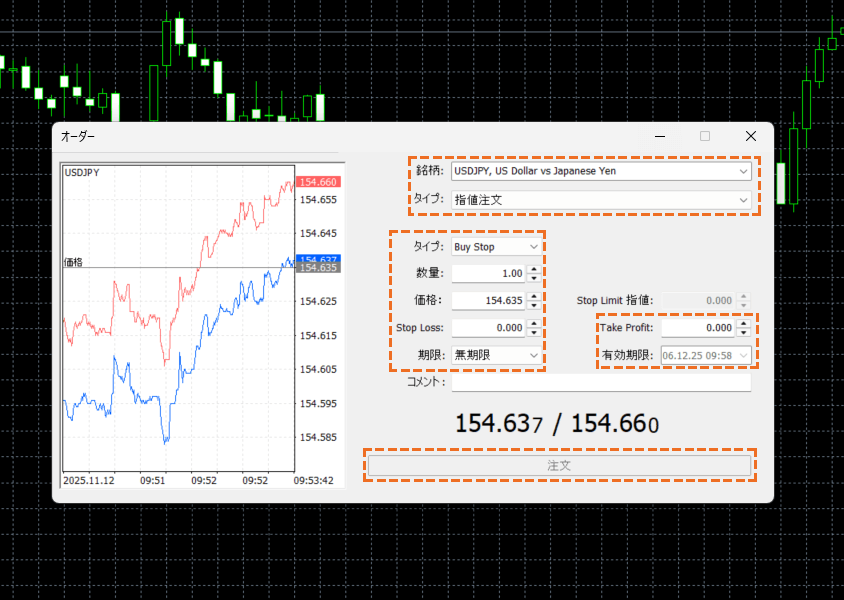The height and width of the screenshot is (600, 844).
Task: Increase Take Profit with up arrow
Action: click(x=742, y=323)
